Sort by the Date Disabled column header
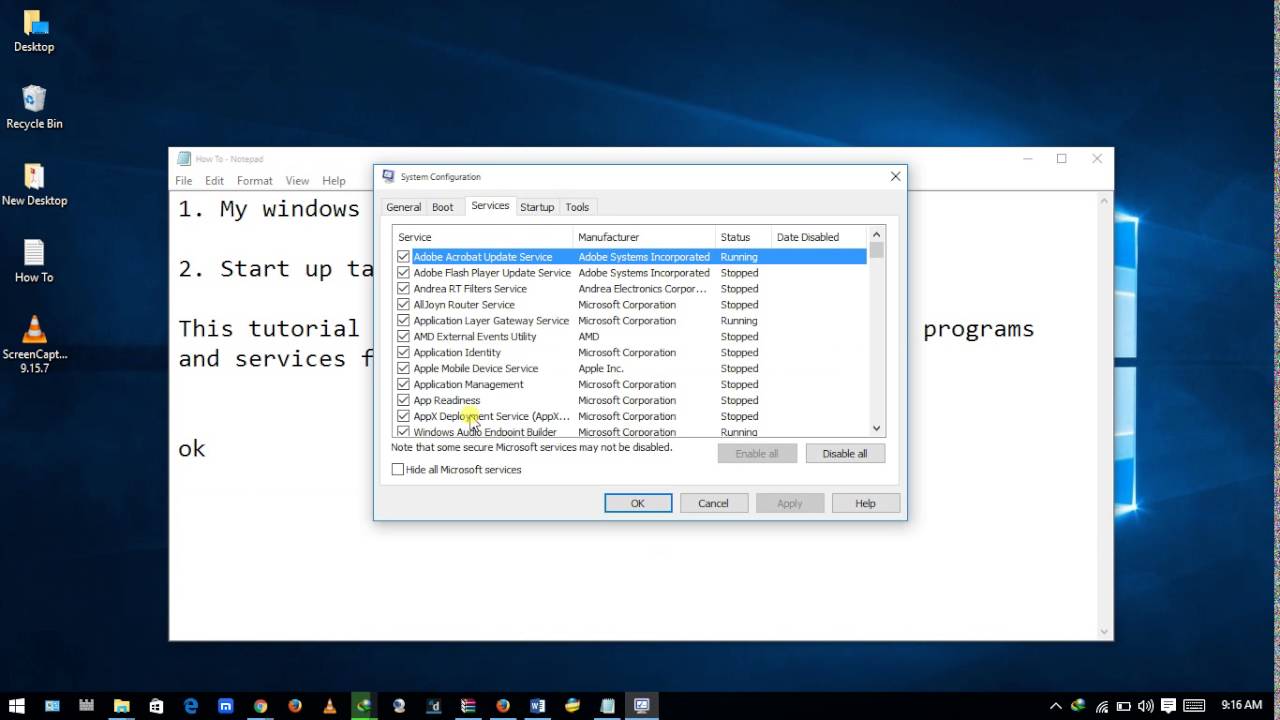The height and width of the screenshot is (720, 1280). pyautogui.click(x=819, y=237)
